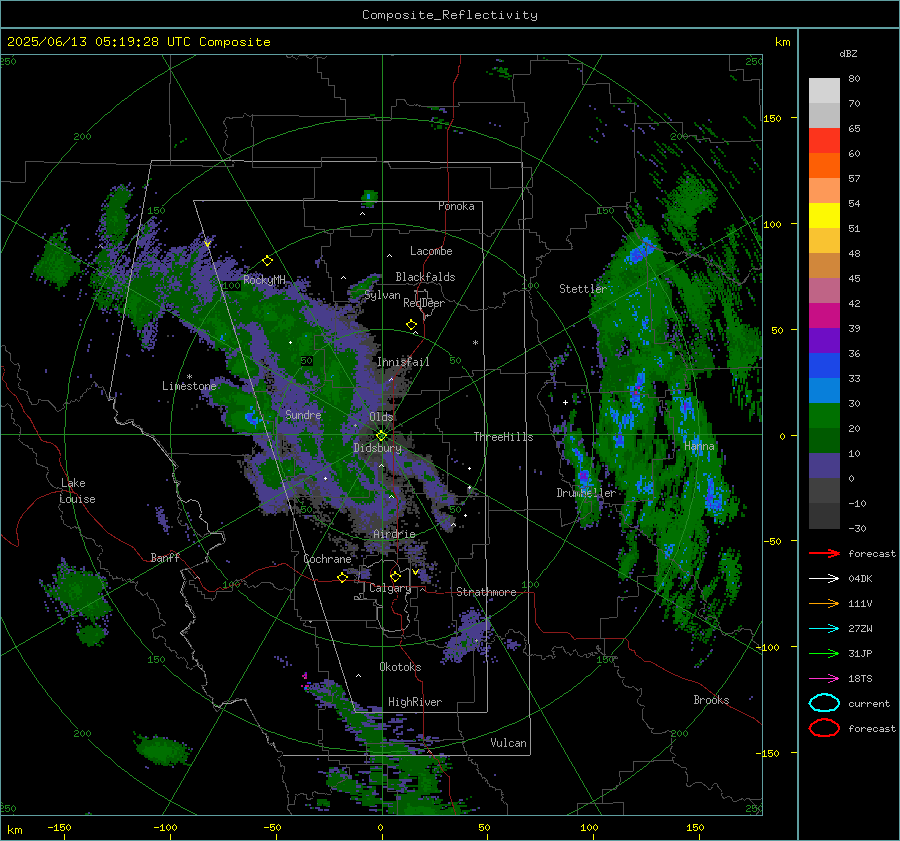Click the dBZ legend heading
The image size is (900, 841).
[848, 53]
